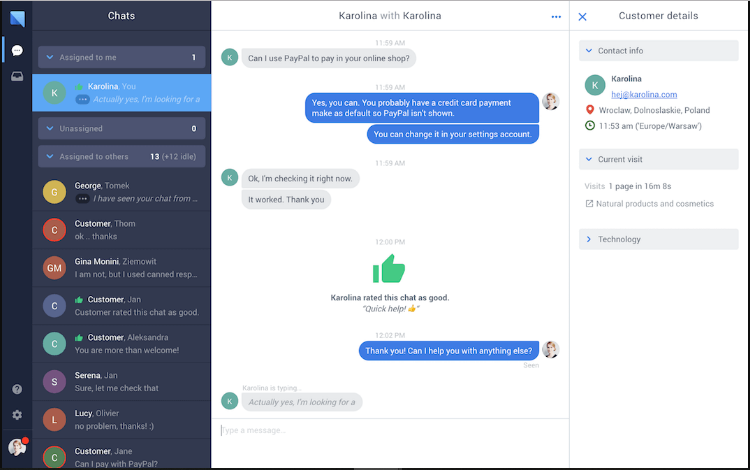Image resolution: width=750 pixels, height=470 pixels.
Task: Click the '1 page in 16m 8s' visit info
Action: [640, 186]
